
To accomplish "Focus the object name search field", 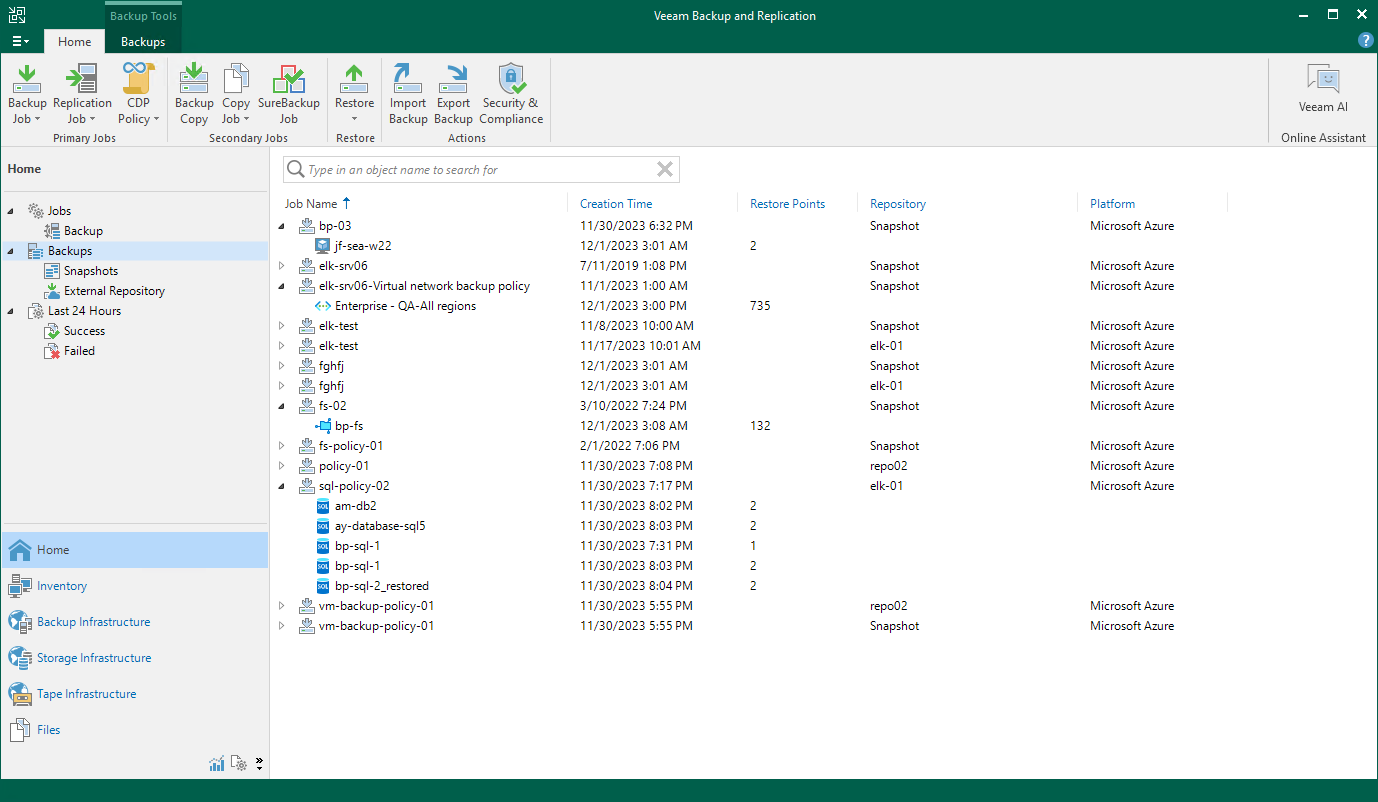I will (x=480, y=169).
